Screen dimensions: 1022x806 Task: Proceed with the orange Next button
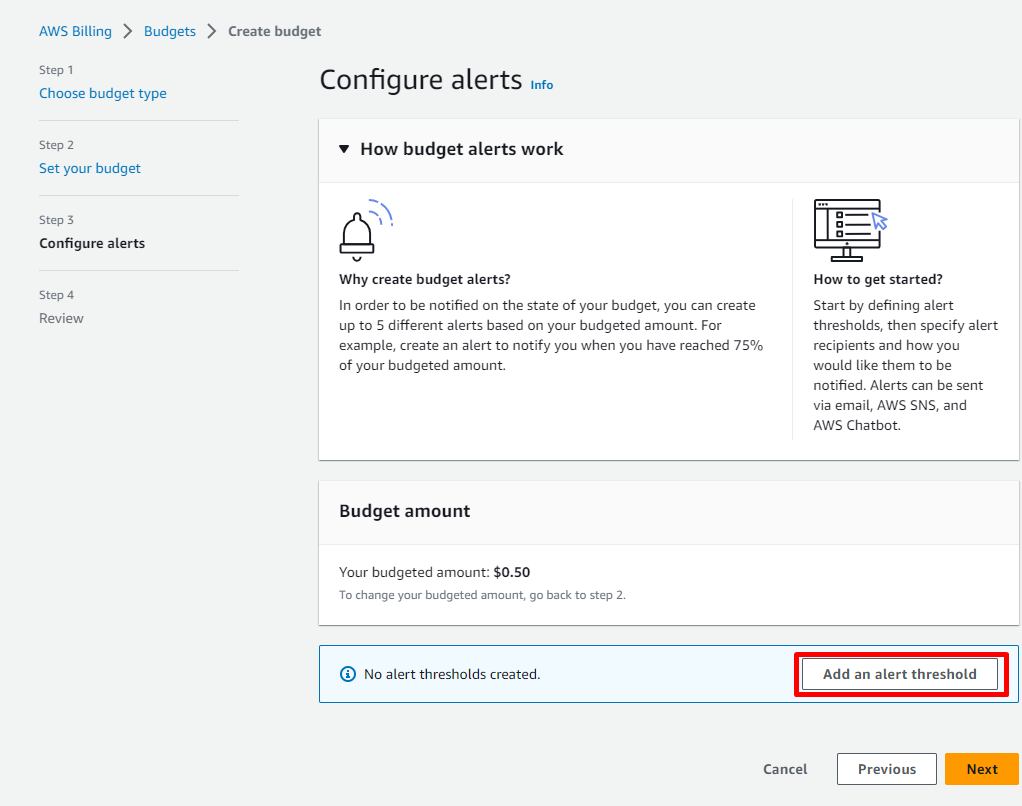(981, 769)
